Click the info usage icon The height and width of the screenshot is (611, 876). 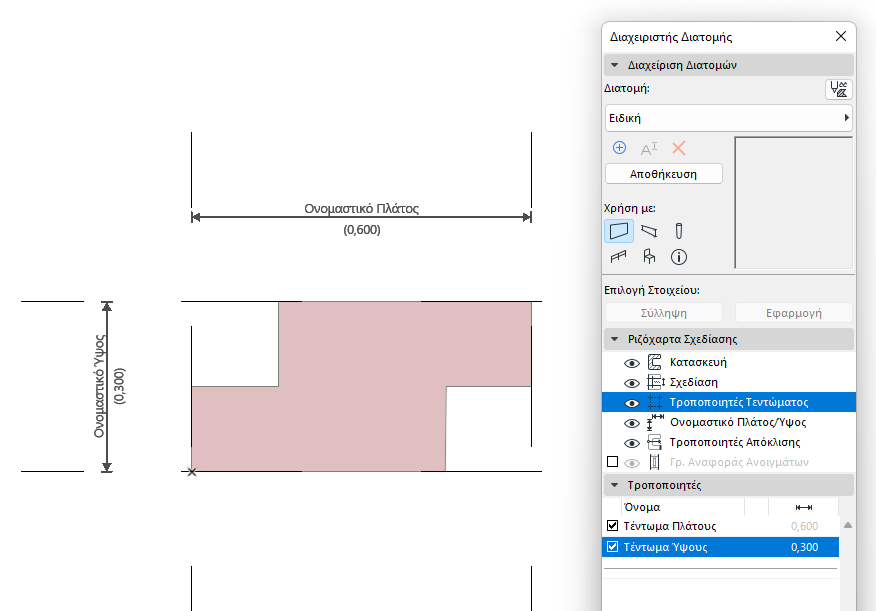(679, 257)
